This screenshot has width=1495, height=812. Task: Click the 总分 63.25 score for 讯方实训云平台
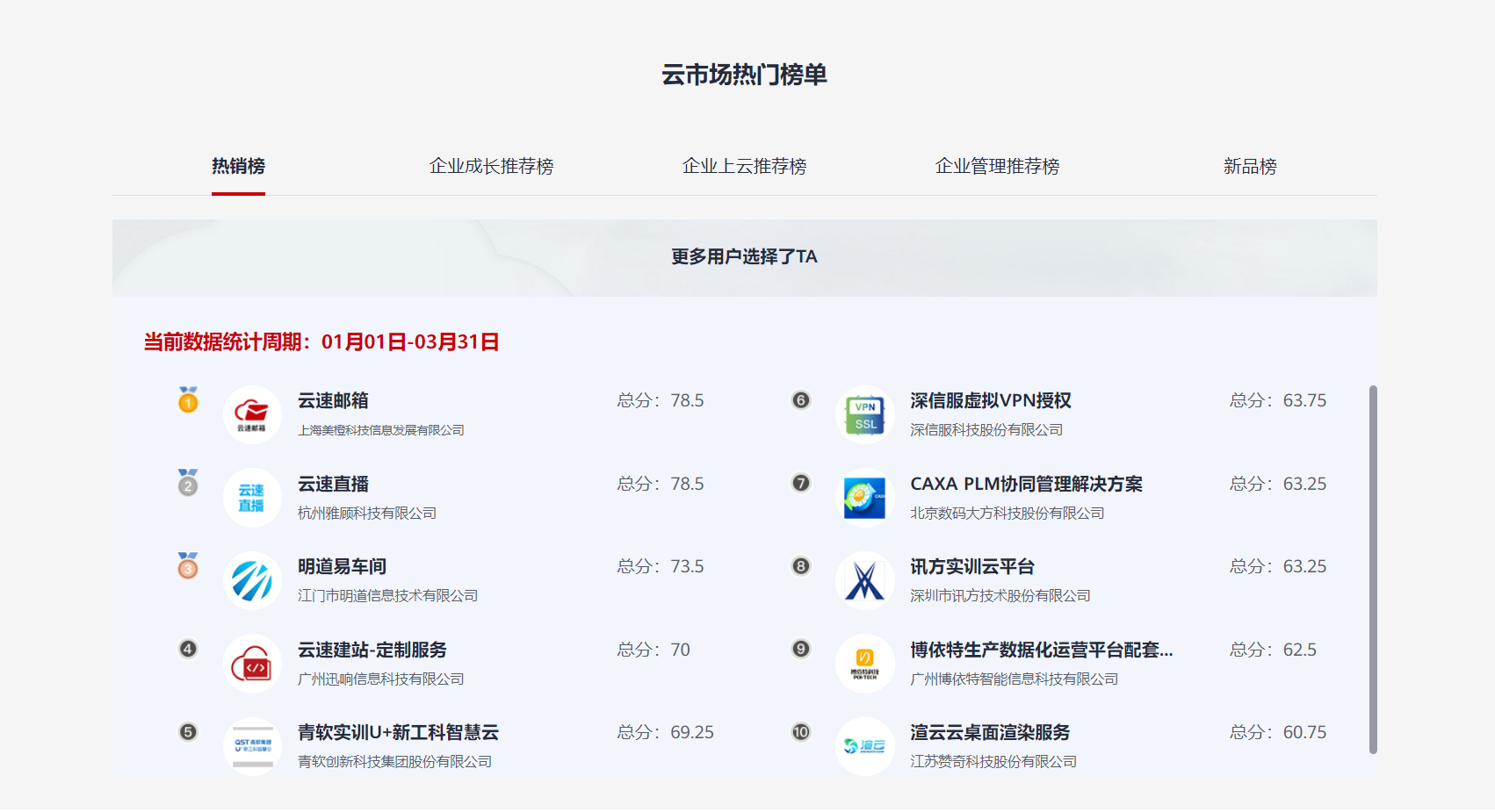coord(1278,566)
